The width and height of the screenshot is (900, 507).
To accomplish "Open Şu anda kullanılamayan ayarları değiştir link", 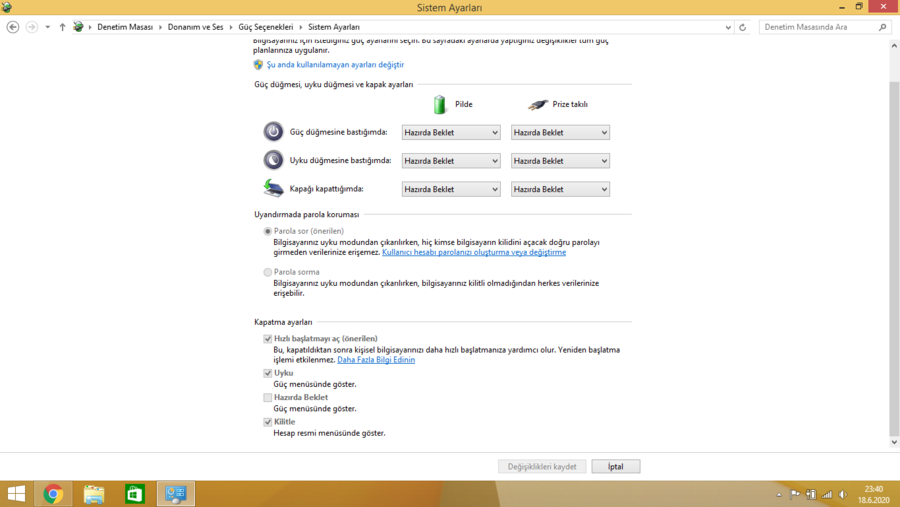I will point(335,65).
